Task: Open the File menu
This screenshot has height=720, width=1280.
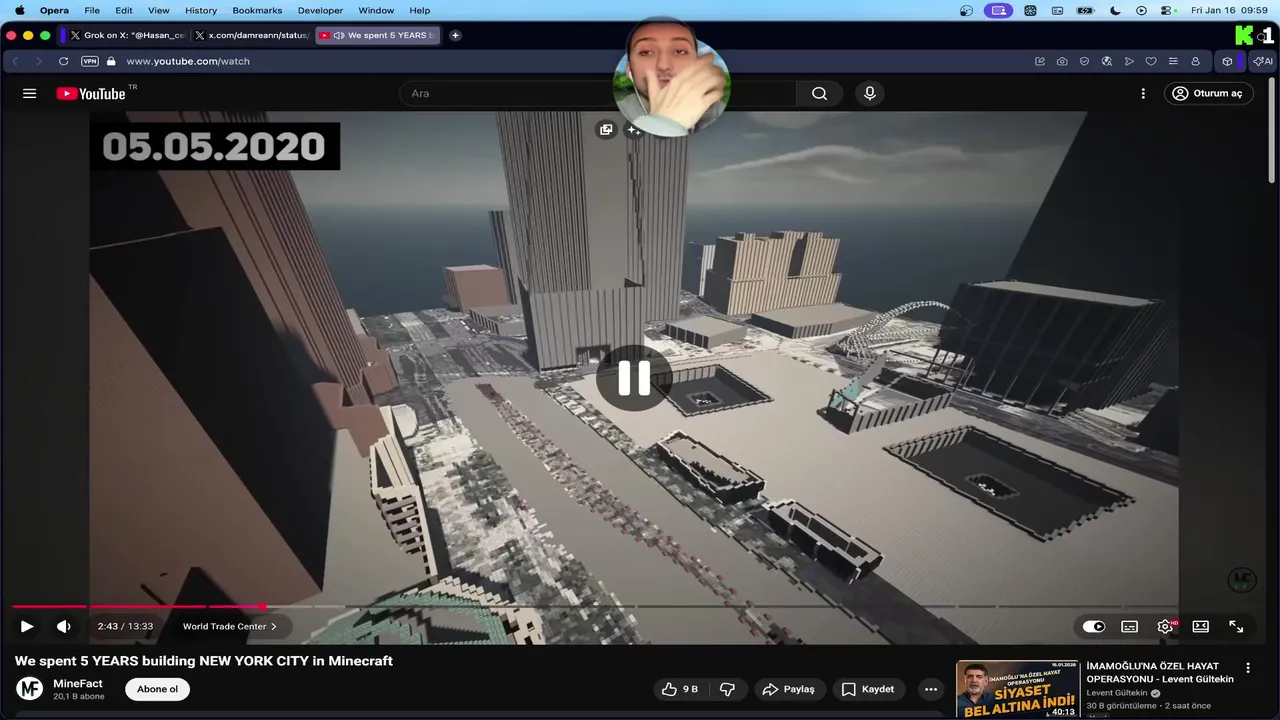Action: pos(92,10)
